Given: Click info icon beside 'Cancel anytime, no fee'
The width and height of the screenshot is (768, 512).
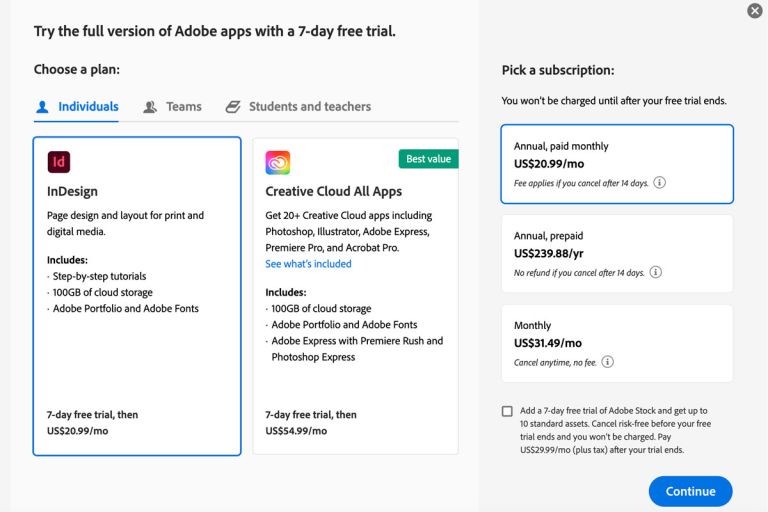Looking at the screenshot, I should 607,362.
